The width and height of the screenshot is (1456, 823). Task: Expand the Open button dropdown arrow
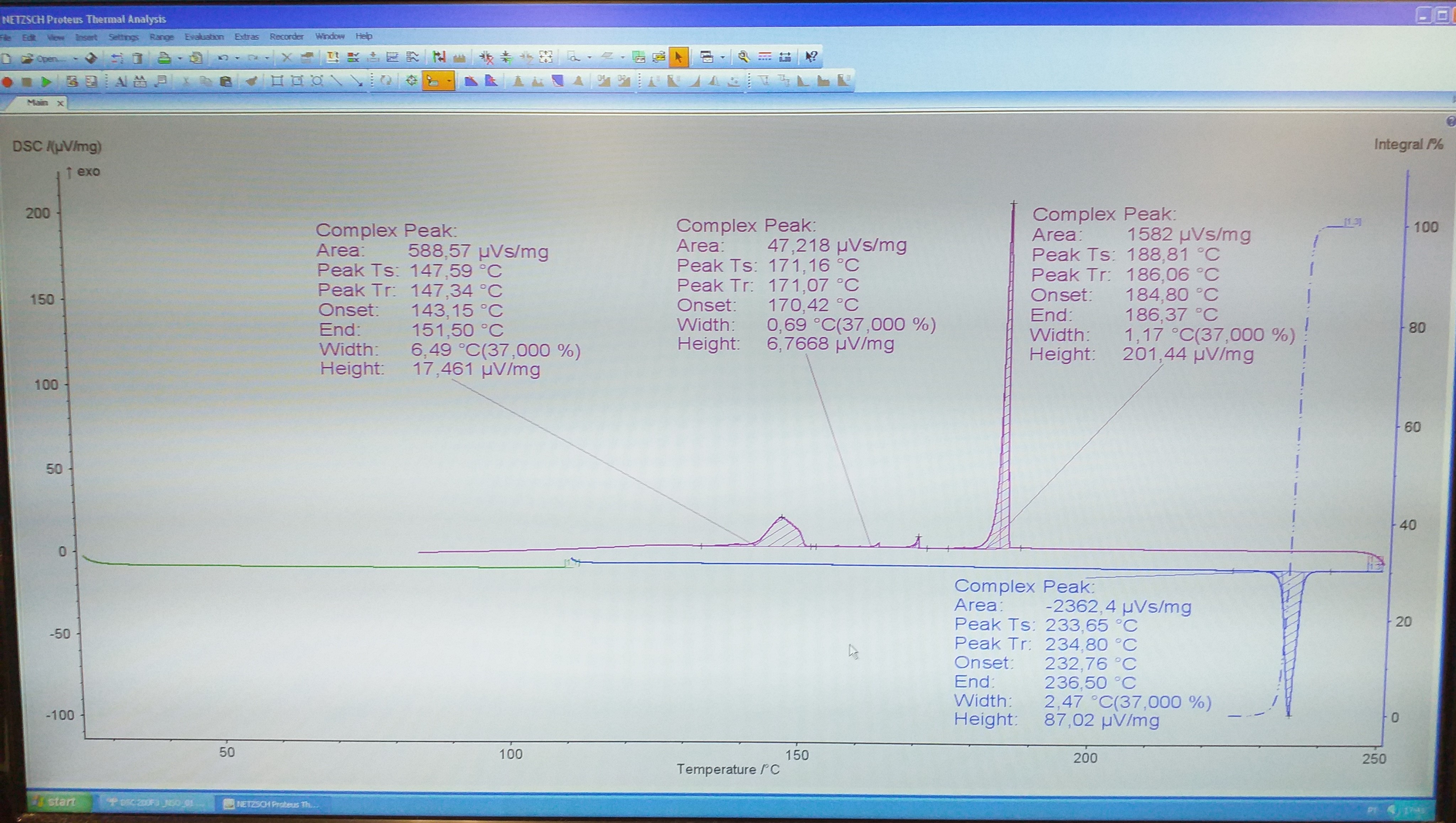tap(76, 58)
